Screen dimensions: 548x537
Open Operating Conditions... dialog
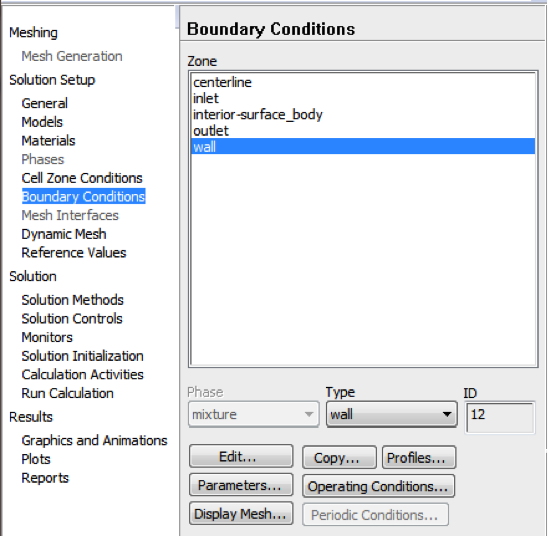[378, 486]
